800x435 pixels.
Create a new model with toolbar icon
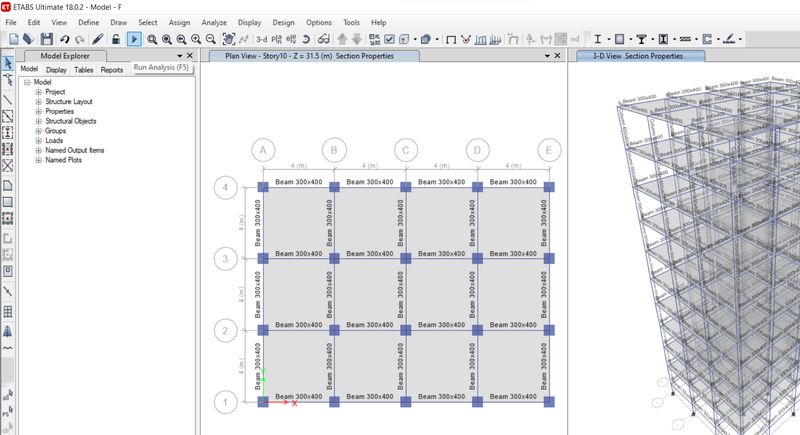14,39
